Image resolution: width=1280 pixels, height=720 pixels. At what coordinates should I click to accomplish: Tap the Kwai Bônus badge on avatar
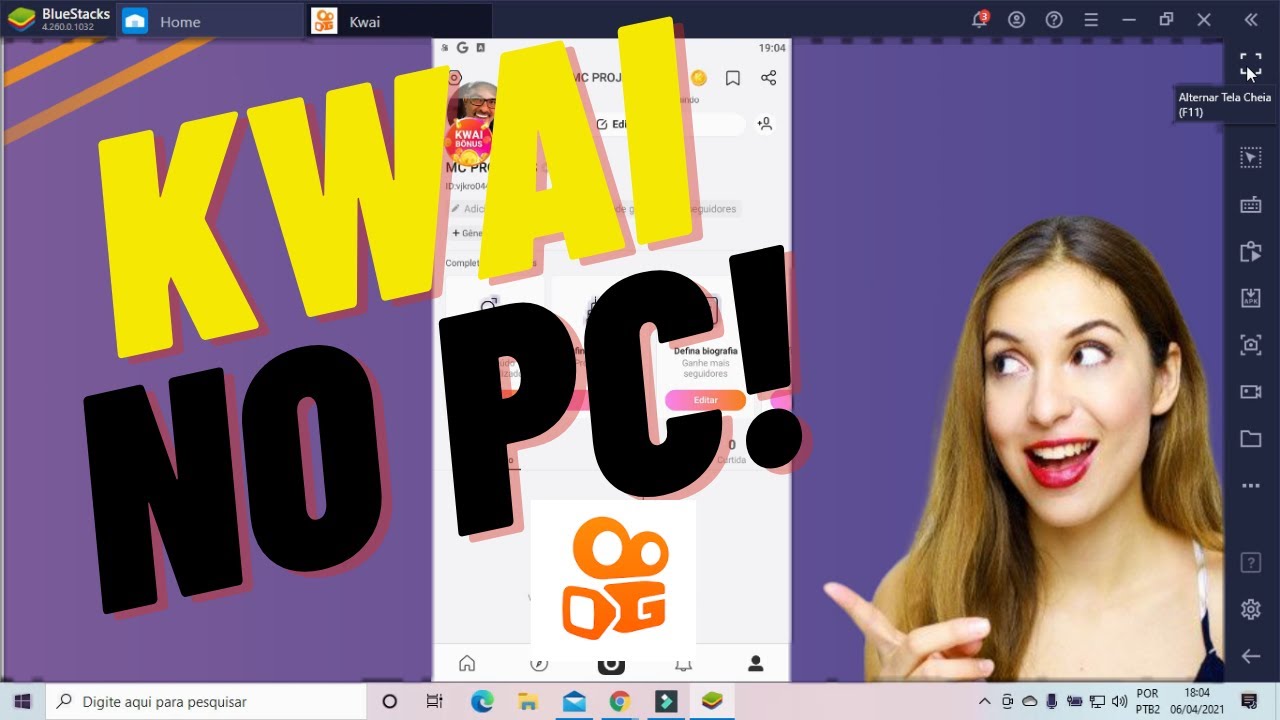[x=469, y=144]
